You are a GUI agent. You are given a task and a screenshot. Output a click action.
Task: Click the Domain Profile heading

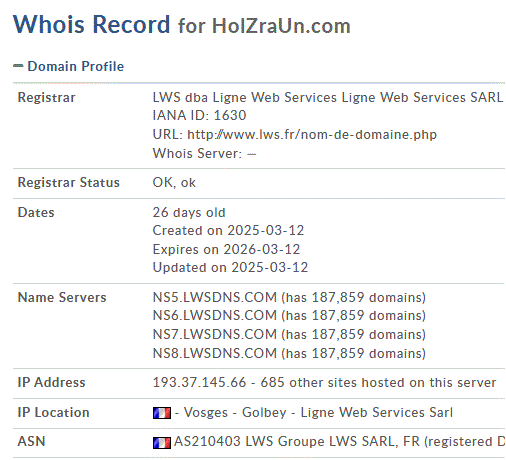[76, 66]
